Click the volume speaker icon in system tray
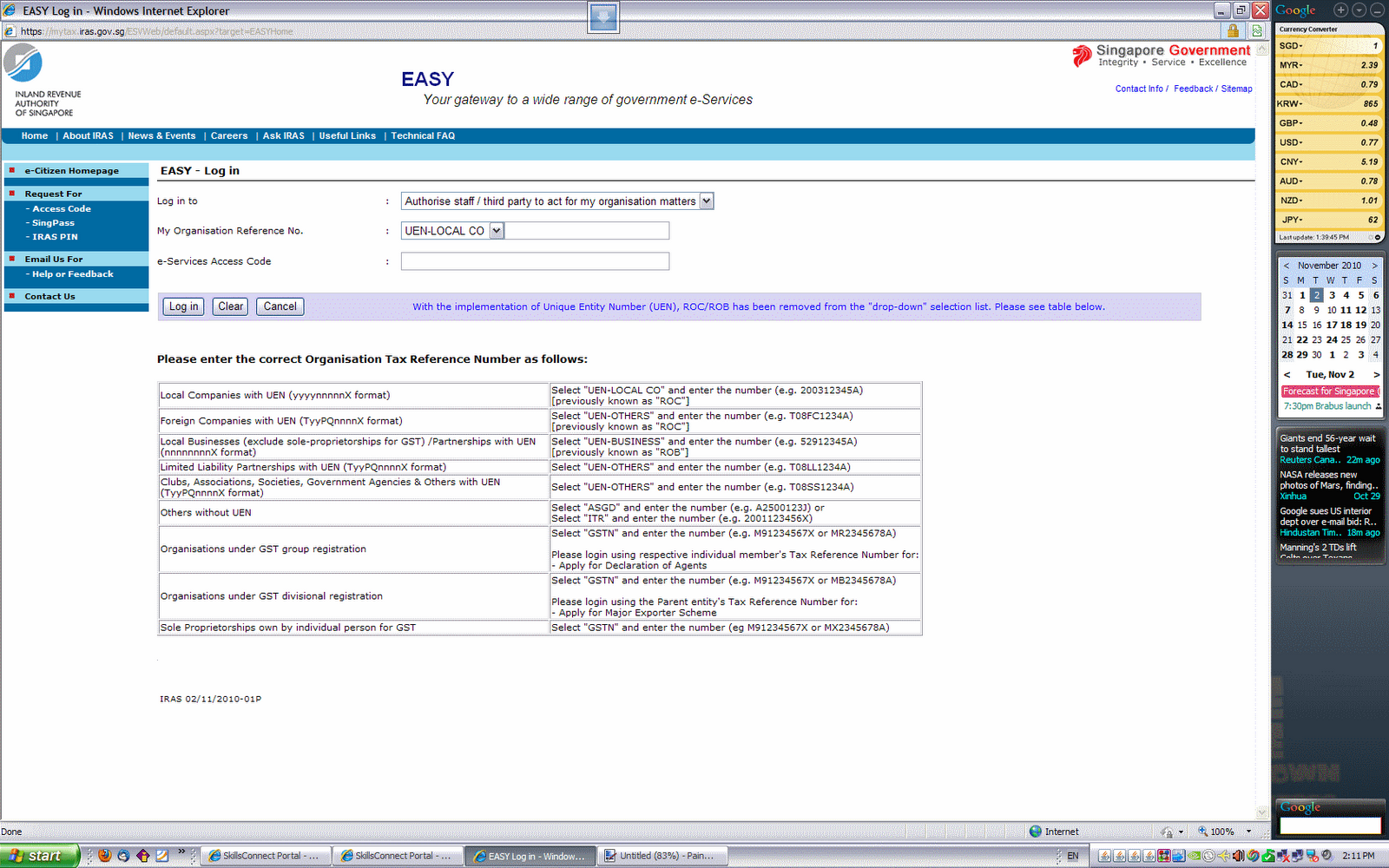1389x868 pixels. tap(1238, 856)
